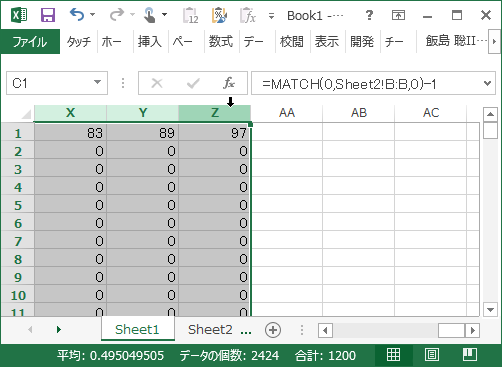
Task: Click cell containing 97
Action: coord(215,133)
